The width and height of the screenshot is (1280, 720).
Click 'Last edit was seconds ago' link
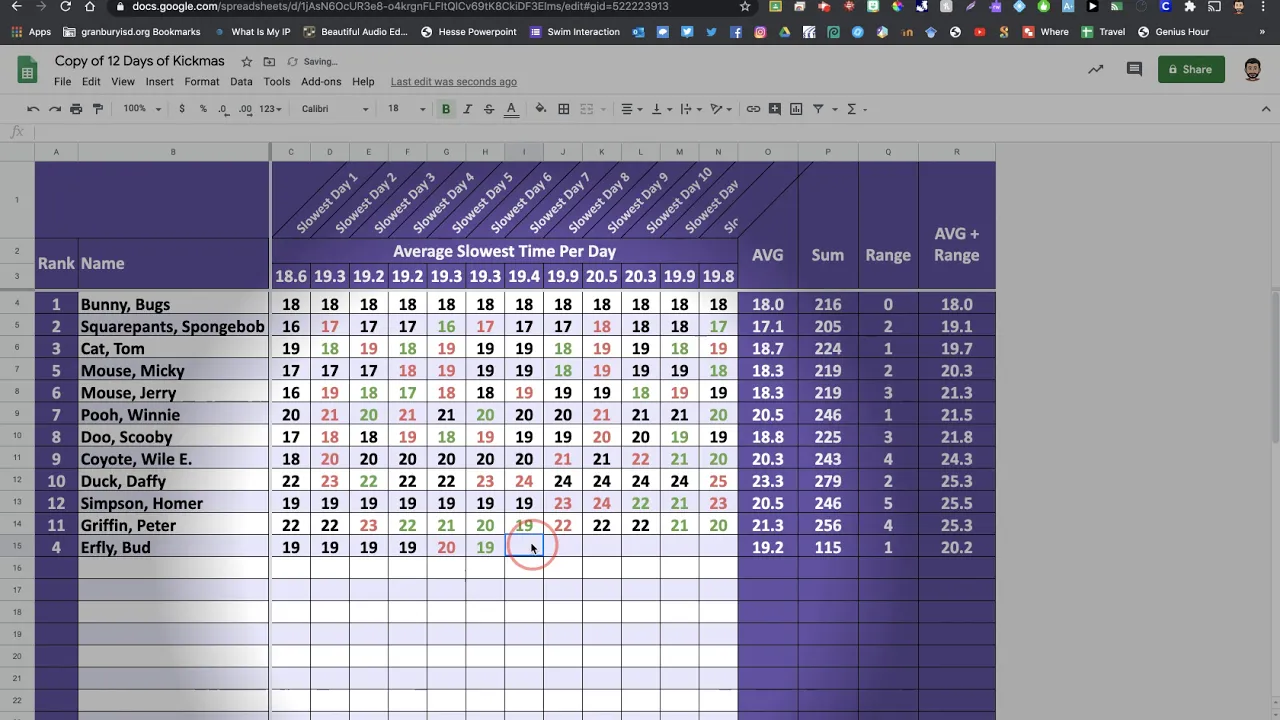tap(454, 82)
